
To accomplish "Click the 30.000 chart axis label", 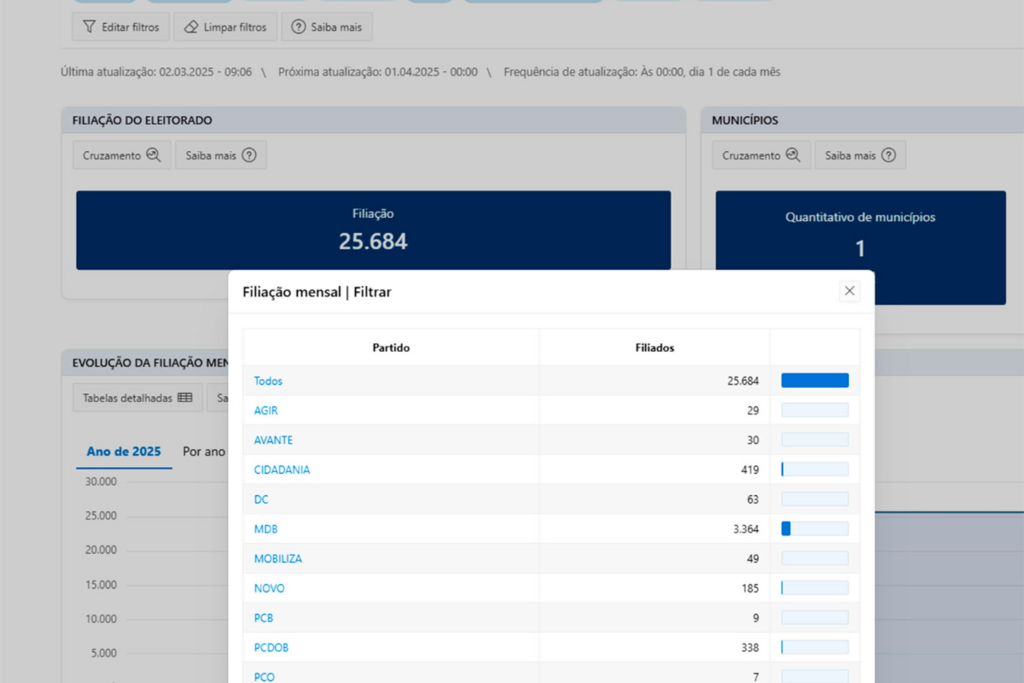I will 101,481.
